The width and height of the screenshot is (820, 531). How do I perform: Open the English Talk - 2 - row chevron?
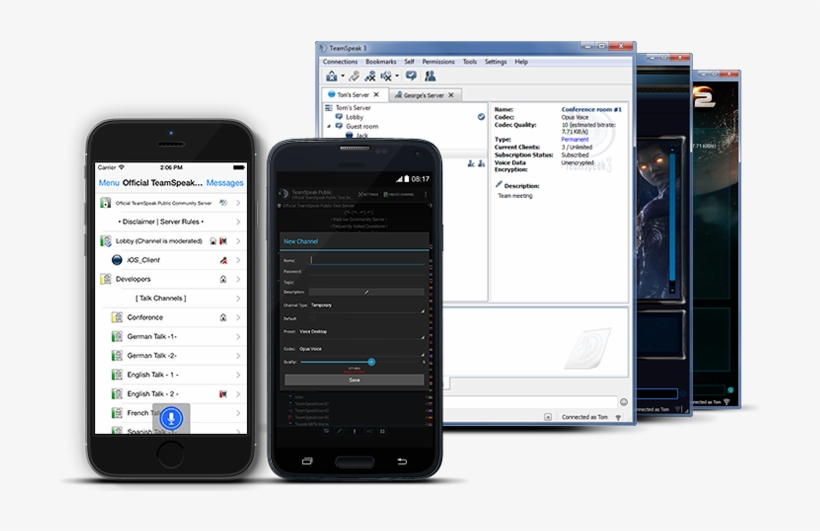pos(238,394)
